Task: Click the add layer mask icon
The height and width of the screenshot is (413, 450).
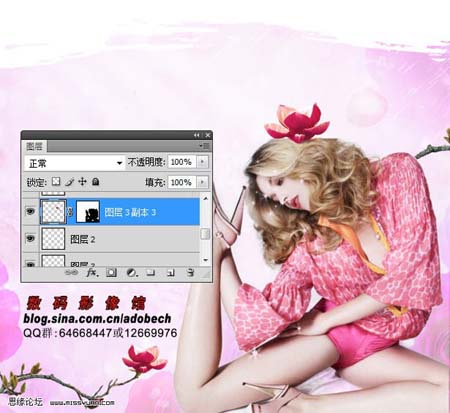Action: 111,273
